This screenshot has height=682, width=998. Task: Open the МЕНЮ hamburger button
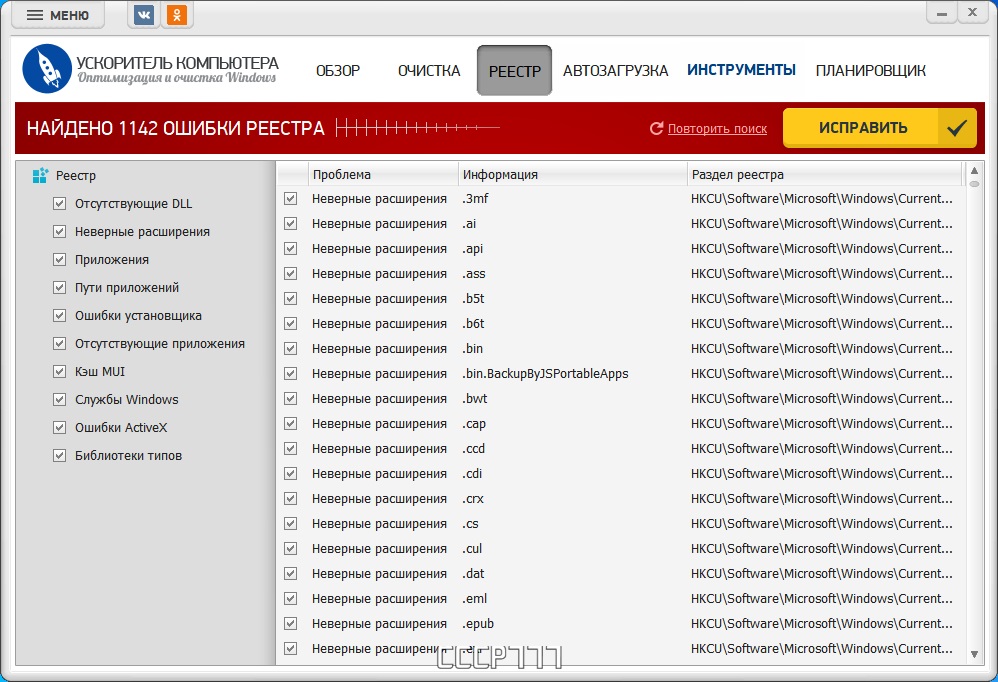[x=58, y=15]
